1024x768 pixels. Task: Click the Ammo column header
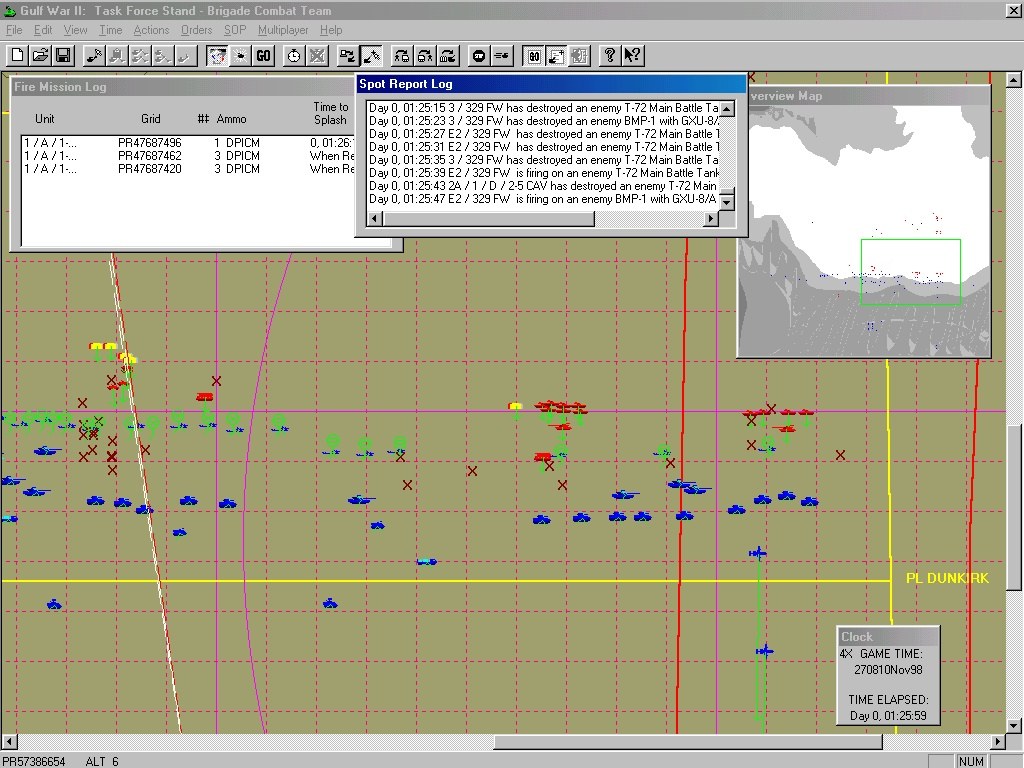231,119
